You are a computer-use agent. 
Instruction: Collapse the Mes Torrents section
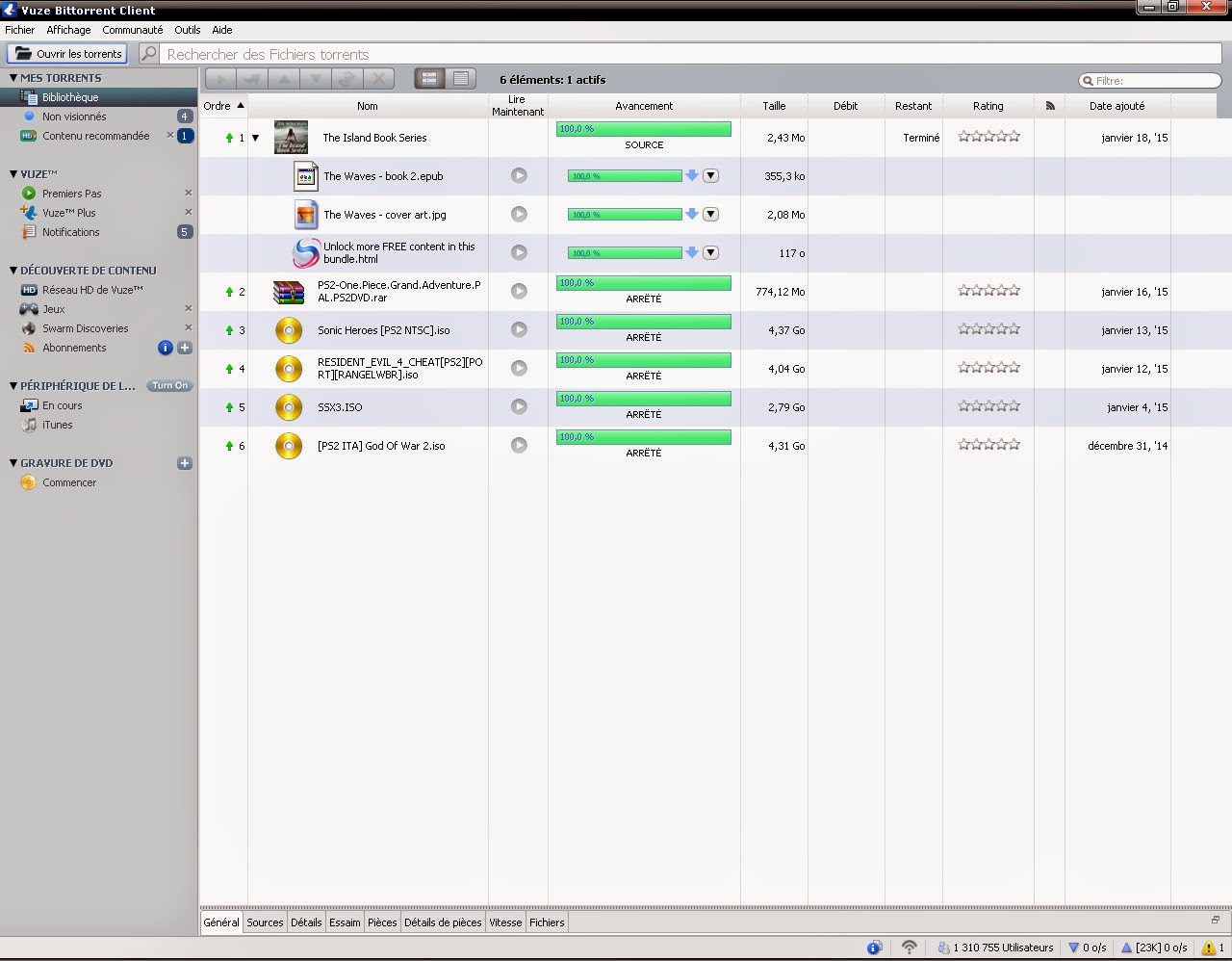13,78
